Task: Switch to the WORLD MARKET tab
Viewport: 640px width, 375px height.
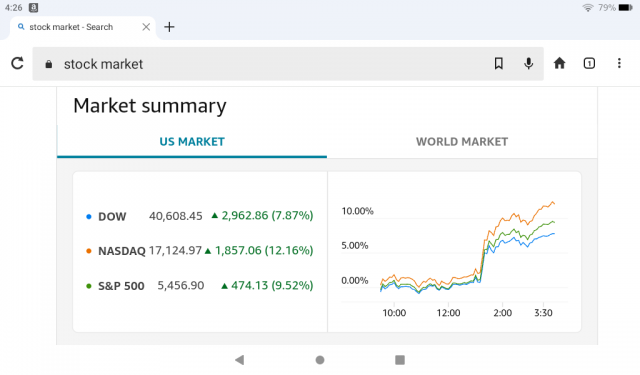Action: pyautogui.click(x=462, y=142)
